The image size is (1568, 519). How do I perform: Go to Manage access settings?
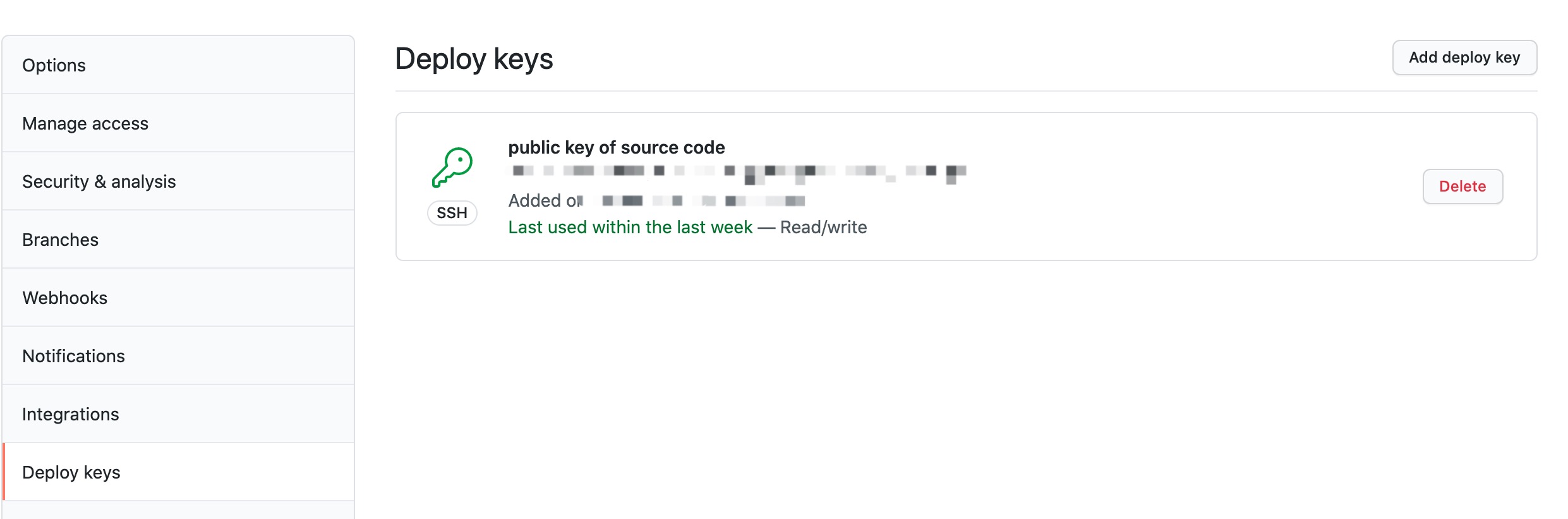(x=85, y=123)
